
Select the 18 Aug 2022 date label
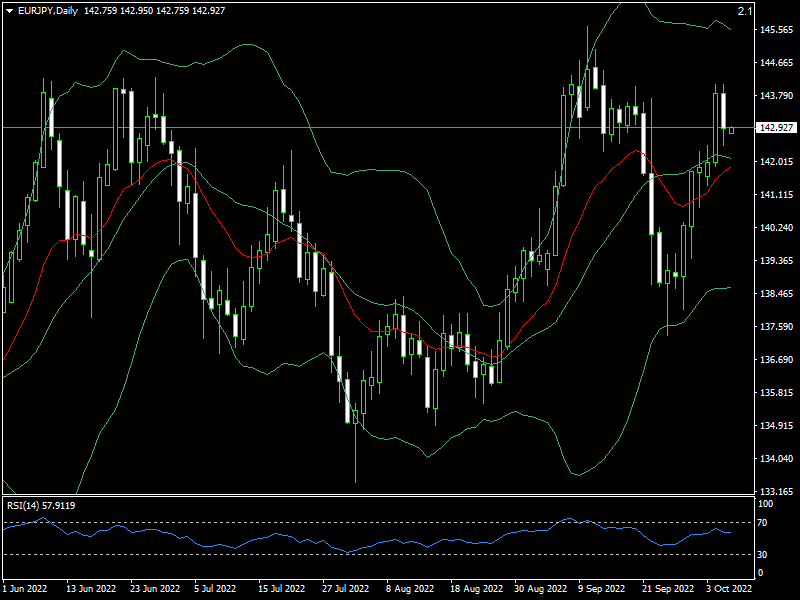476,588
